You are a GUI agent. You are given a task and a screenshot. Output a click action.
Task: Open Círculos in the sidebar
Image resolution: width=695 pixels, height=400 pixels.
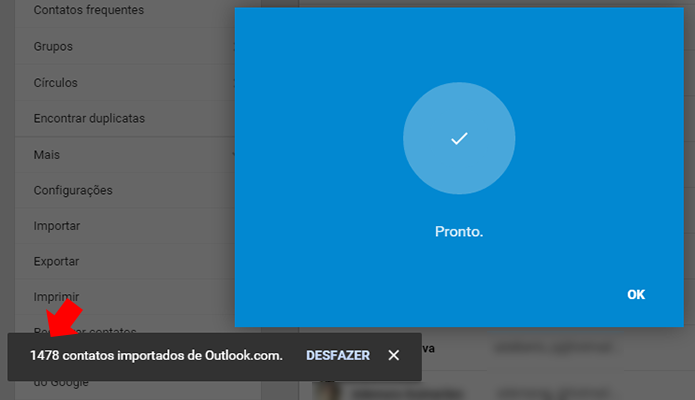point(55,82)
